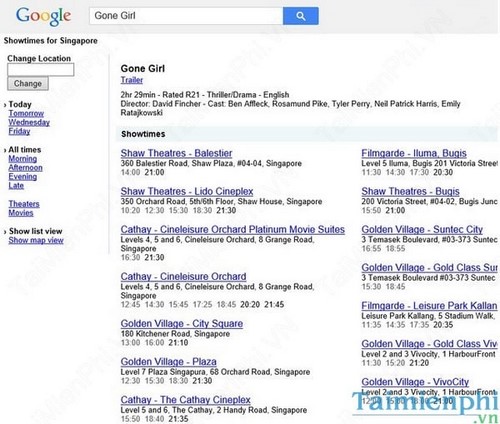Click 20:20 showtime at Cineleisure Orchard
Viewport: 500px width, 424px height.
[250, 304]
